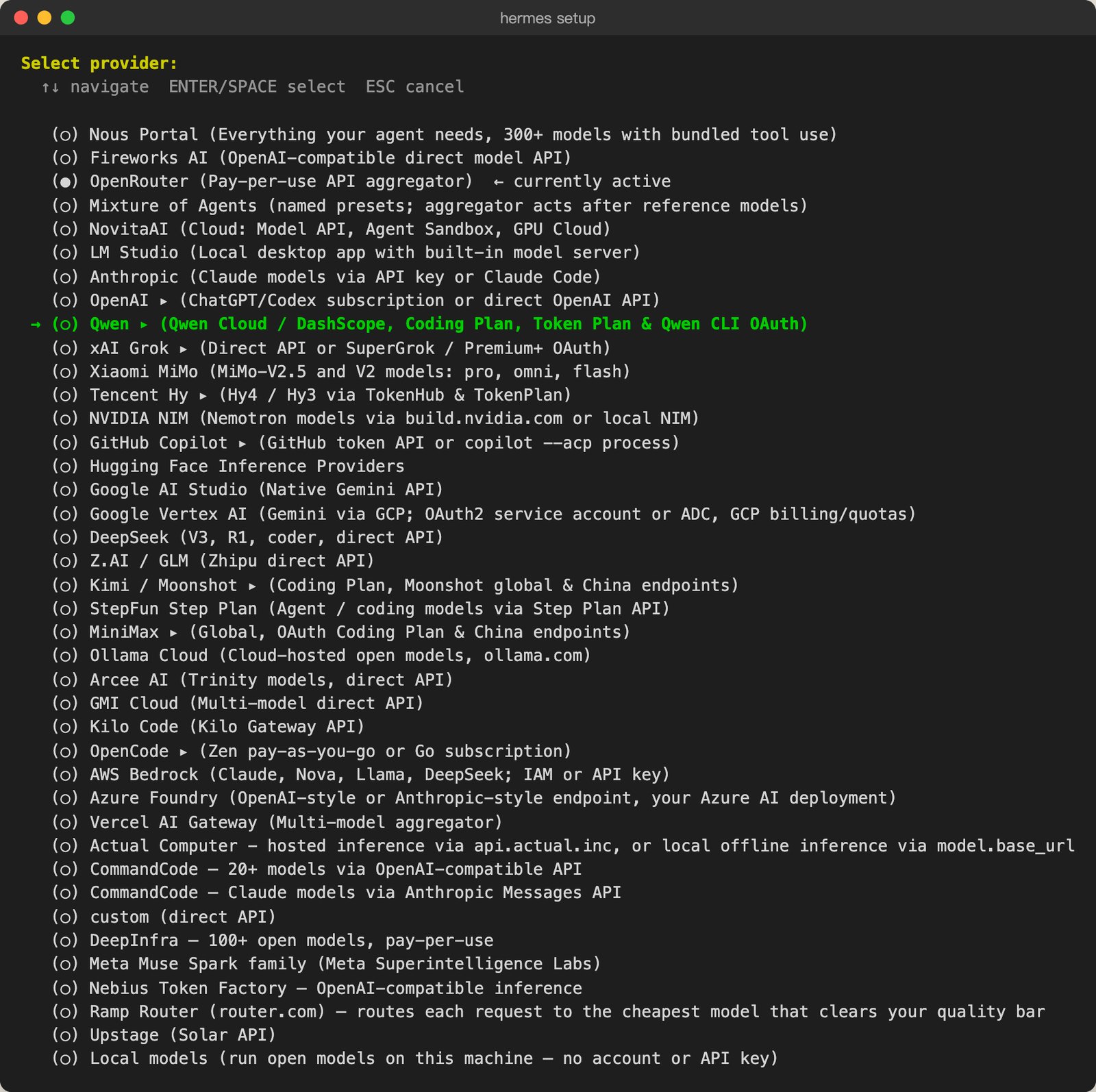Screen dimensions: 1096x1092
Task: Expand the OpenAI submenu arrow
Action: click(x=164, y=301)
